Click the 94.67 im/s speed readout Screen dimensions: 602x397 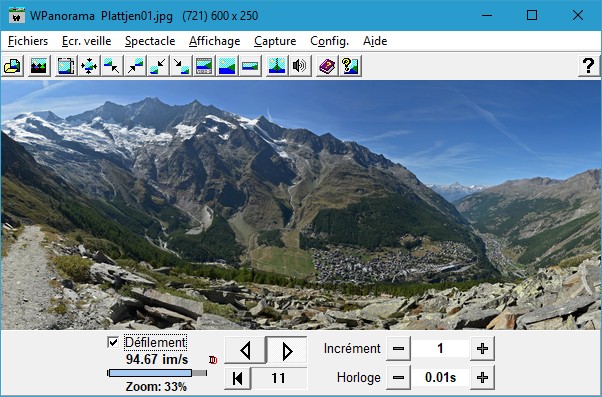click(157, 359)
